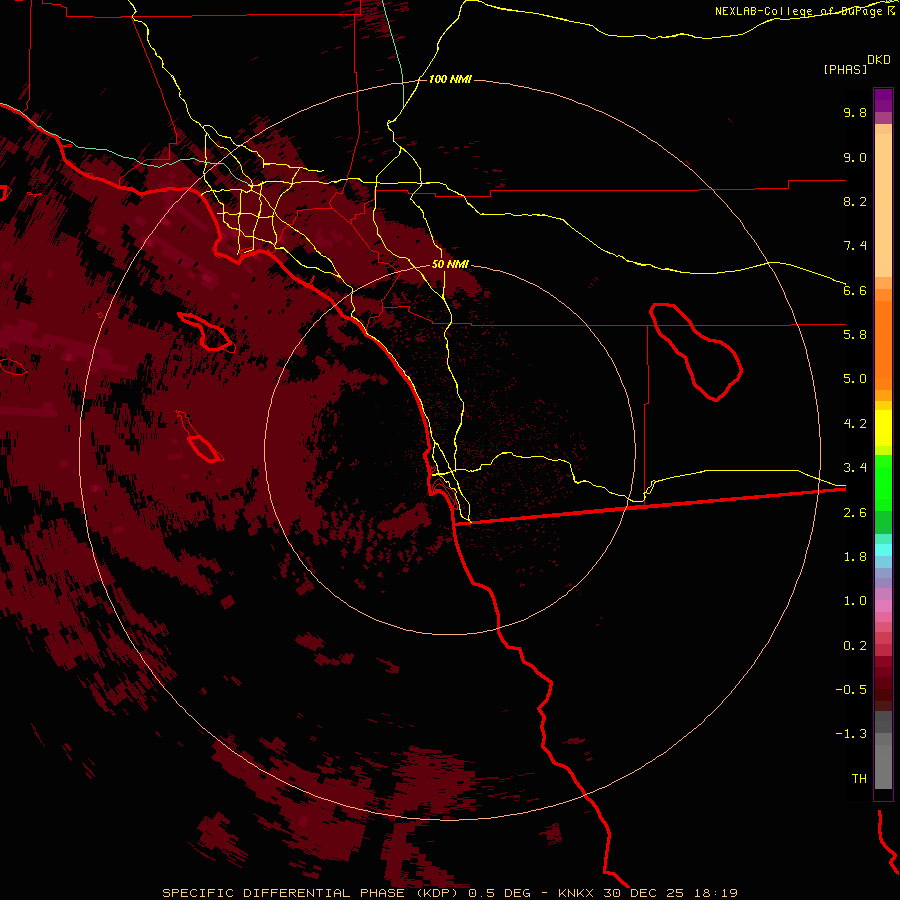The image size is (900, 900).
Task: Click the -1.3 scale label
Action: point(851,734)
